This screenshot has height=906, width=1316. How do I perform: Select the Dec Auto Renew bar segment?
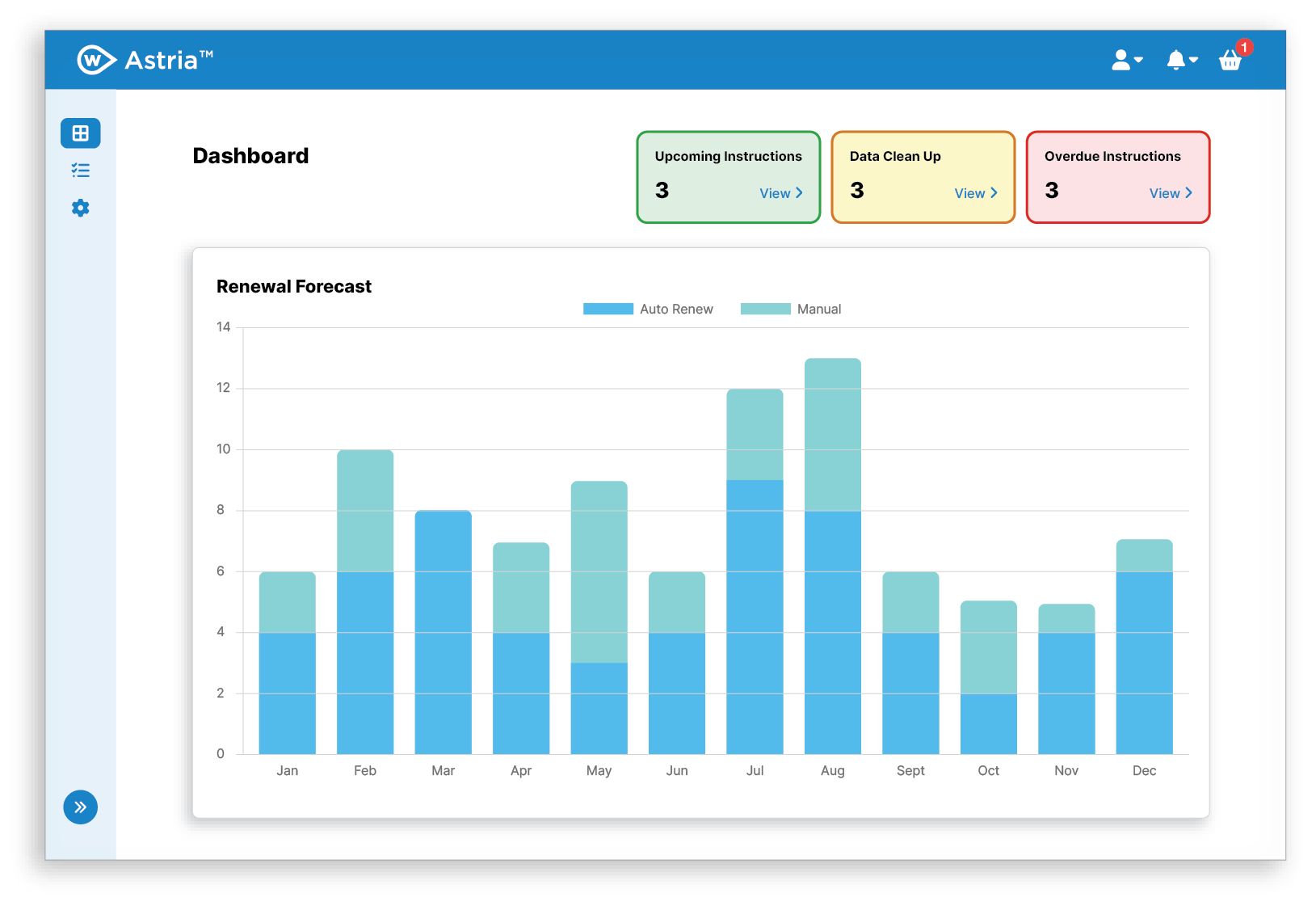(x=1145, y=663)
